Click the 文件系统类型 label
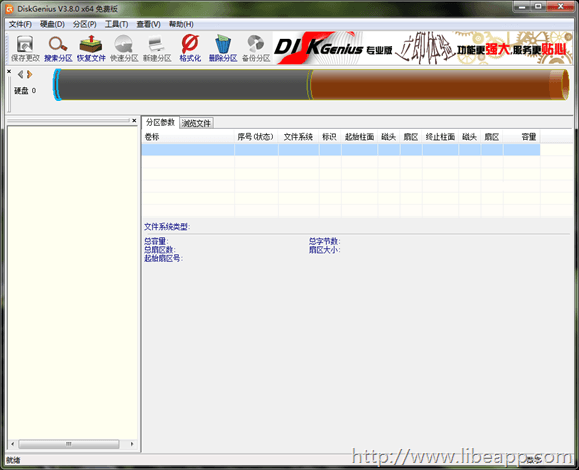Viewport: 579px width, 470px height. [167, 227]
